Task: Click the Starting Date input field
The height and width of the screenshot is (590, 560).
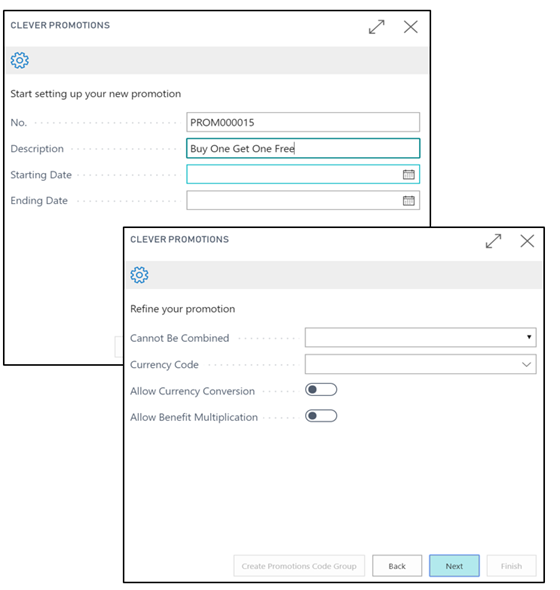Action: (294, 174)
